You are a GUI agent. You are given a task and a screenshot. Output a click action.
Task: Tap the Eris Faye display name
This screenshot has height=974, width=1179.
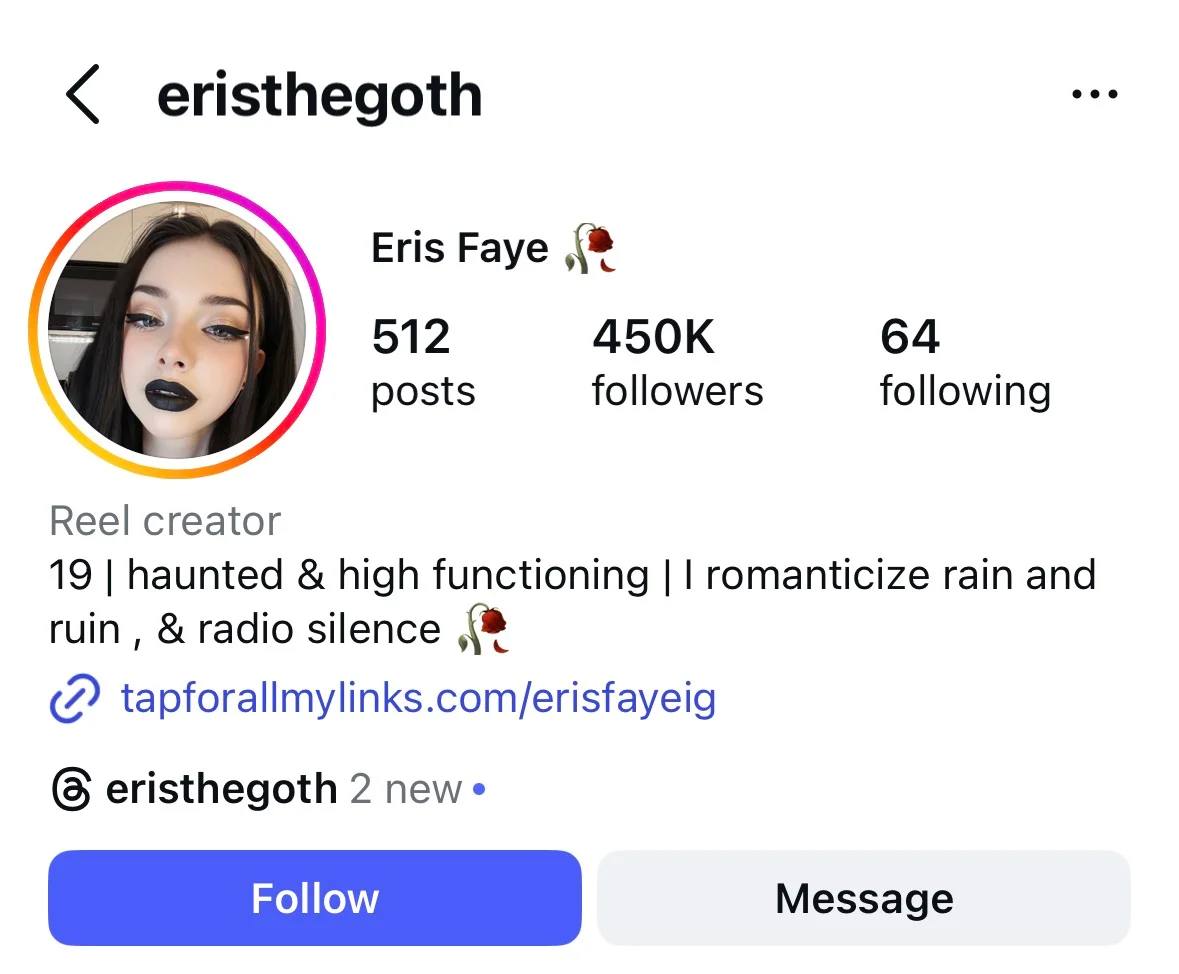tap(459, 248)
